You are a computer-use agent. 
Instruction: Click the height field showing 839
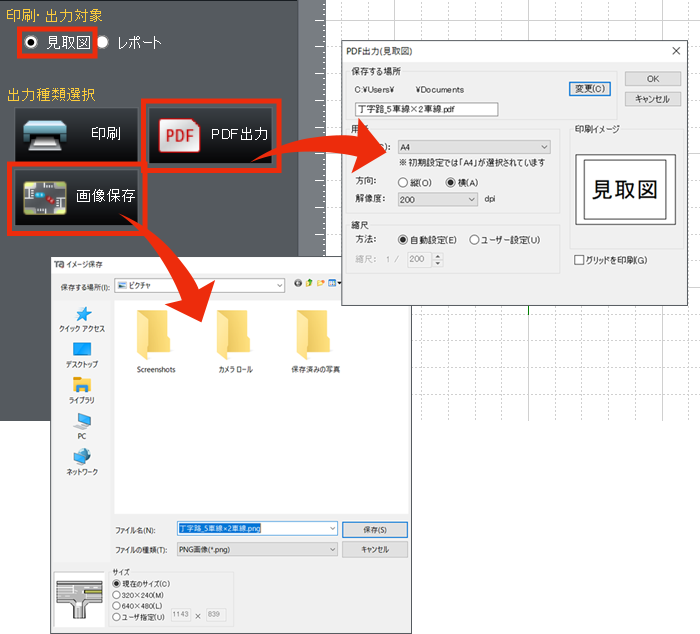click(x=216, y=614)
